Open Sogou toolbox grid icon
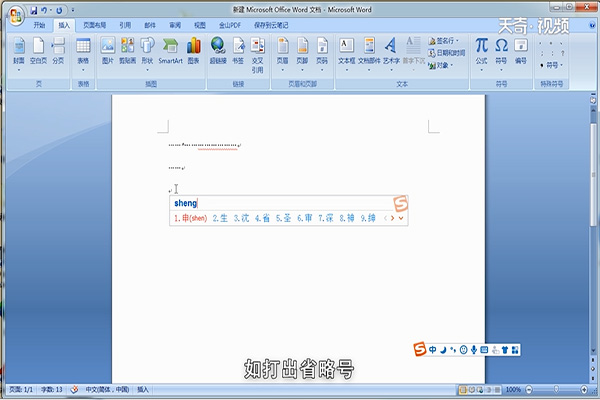 pyautogui.click(x=515, y=349)
